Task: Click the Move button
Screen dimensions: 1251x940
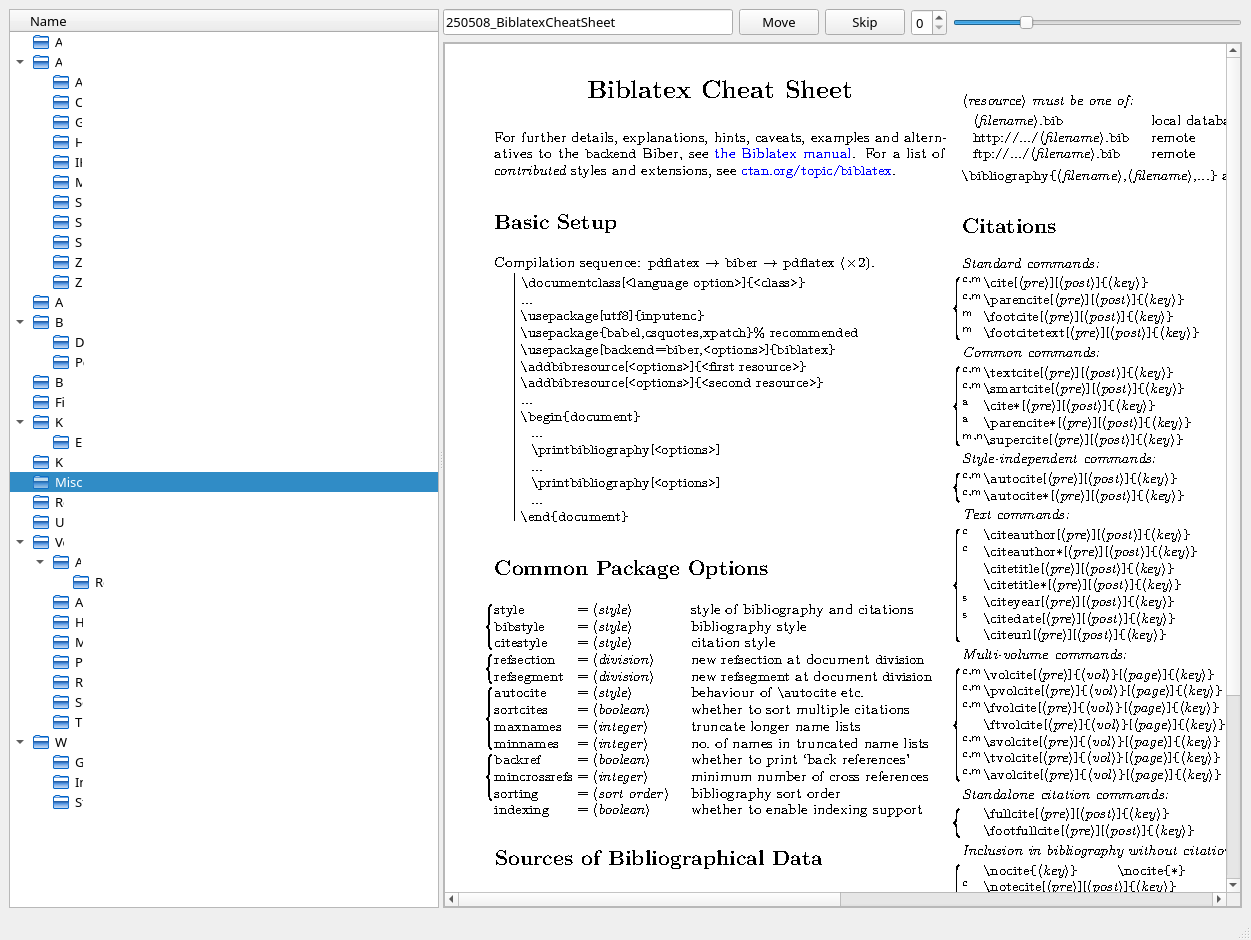Action: [x=779, y=22]
